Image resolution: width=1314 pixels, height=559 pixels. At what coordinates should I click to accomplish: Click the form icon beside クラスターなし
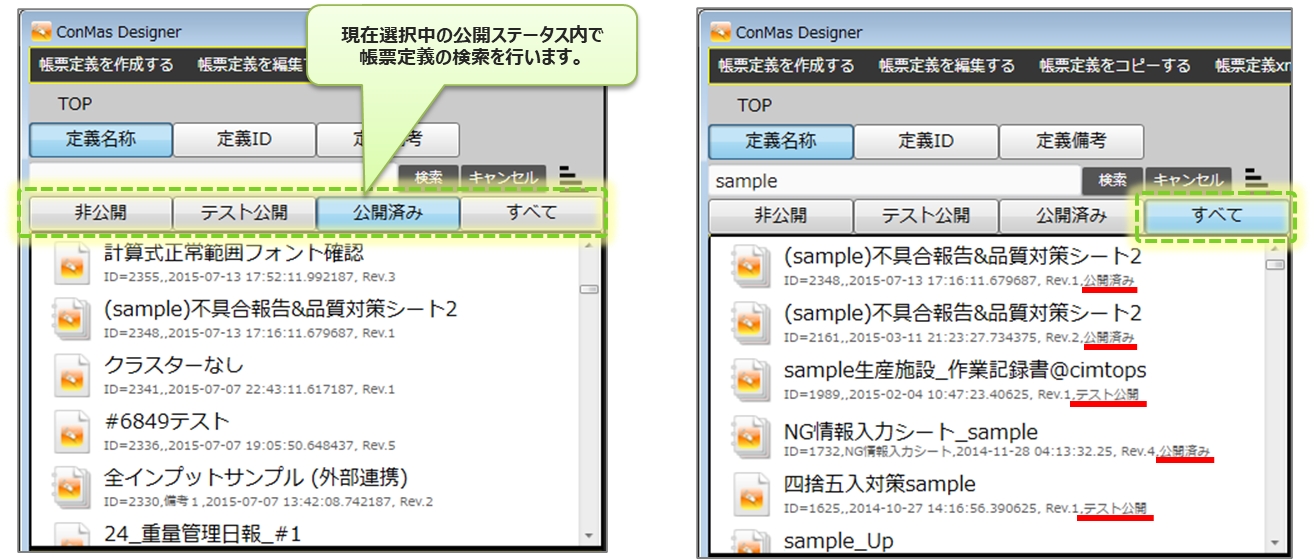[72, 375]
